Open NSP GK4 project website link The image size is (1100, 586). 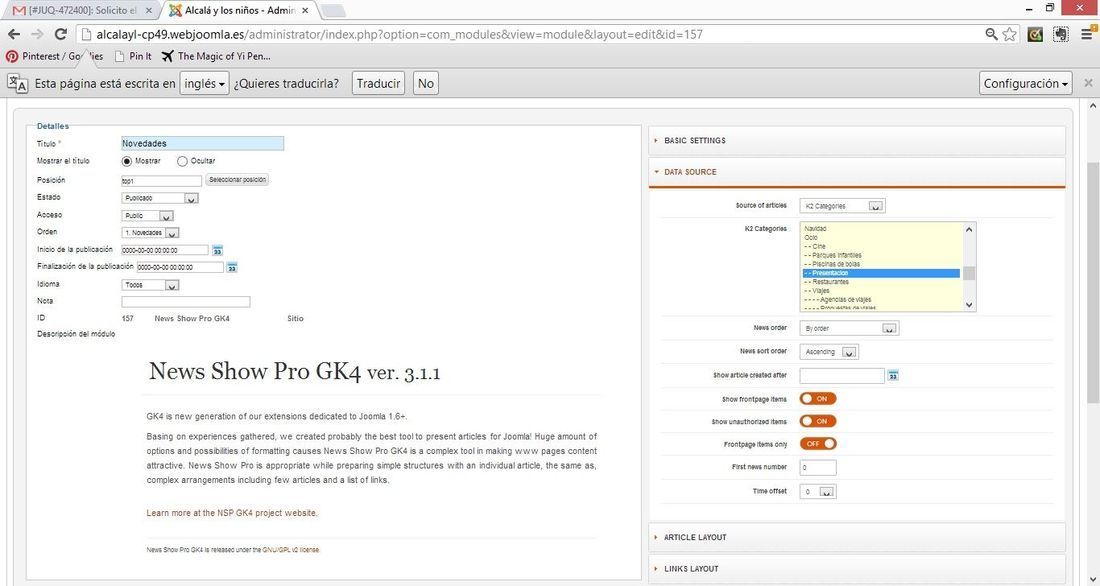tap(232, 513)
